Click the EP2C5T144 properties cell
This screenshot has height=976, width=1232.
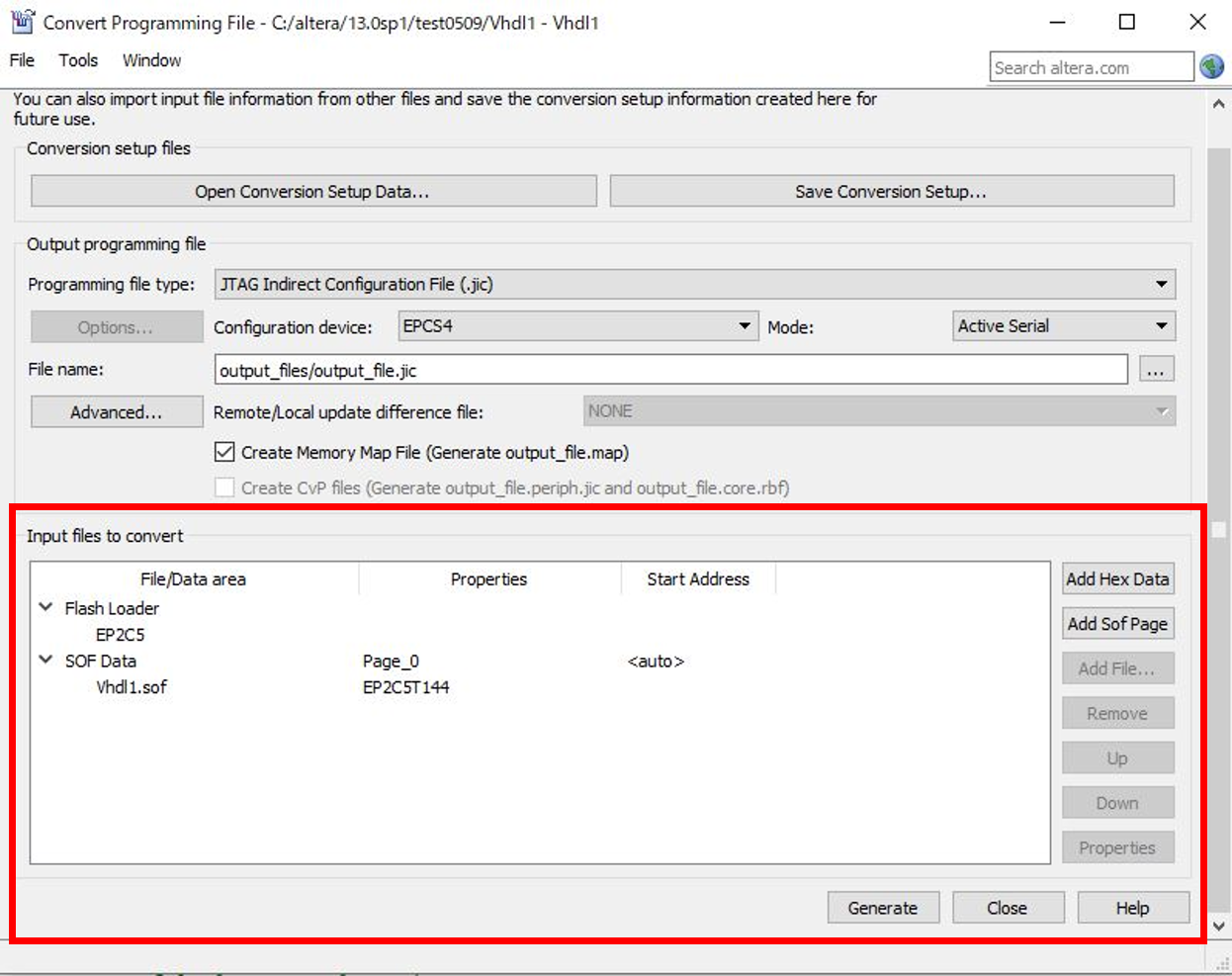click(405, 686)
